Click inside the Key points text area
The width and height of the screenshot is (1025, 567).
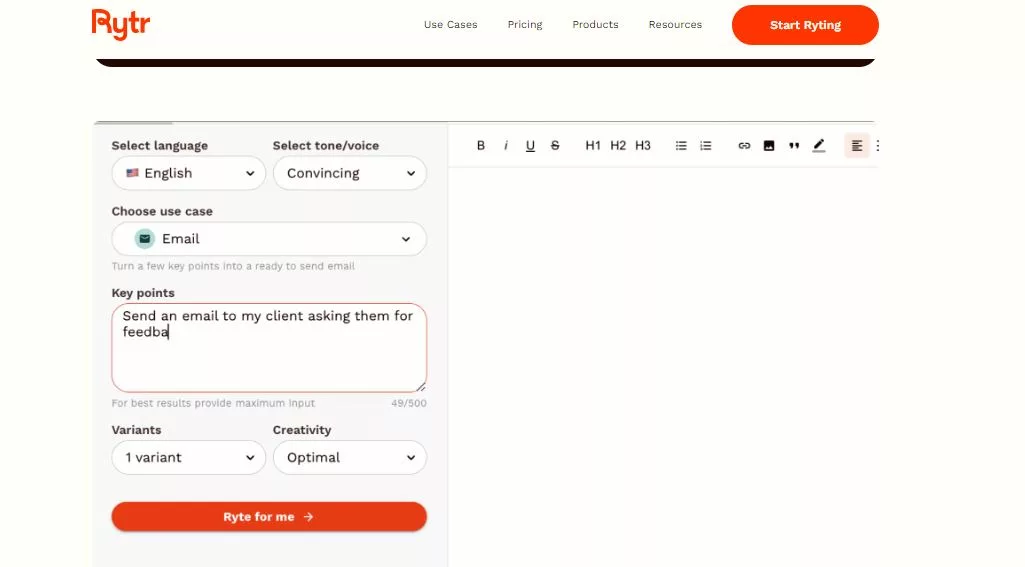click(269, 348)
